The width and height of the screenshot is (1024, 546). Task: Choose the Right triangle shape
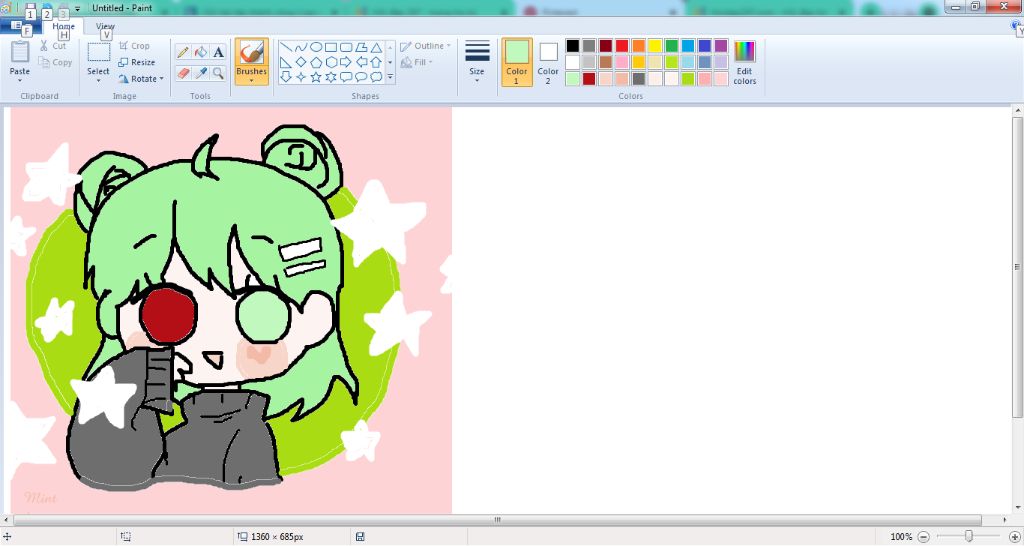point(285,63)
